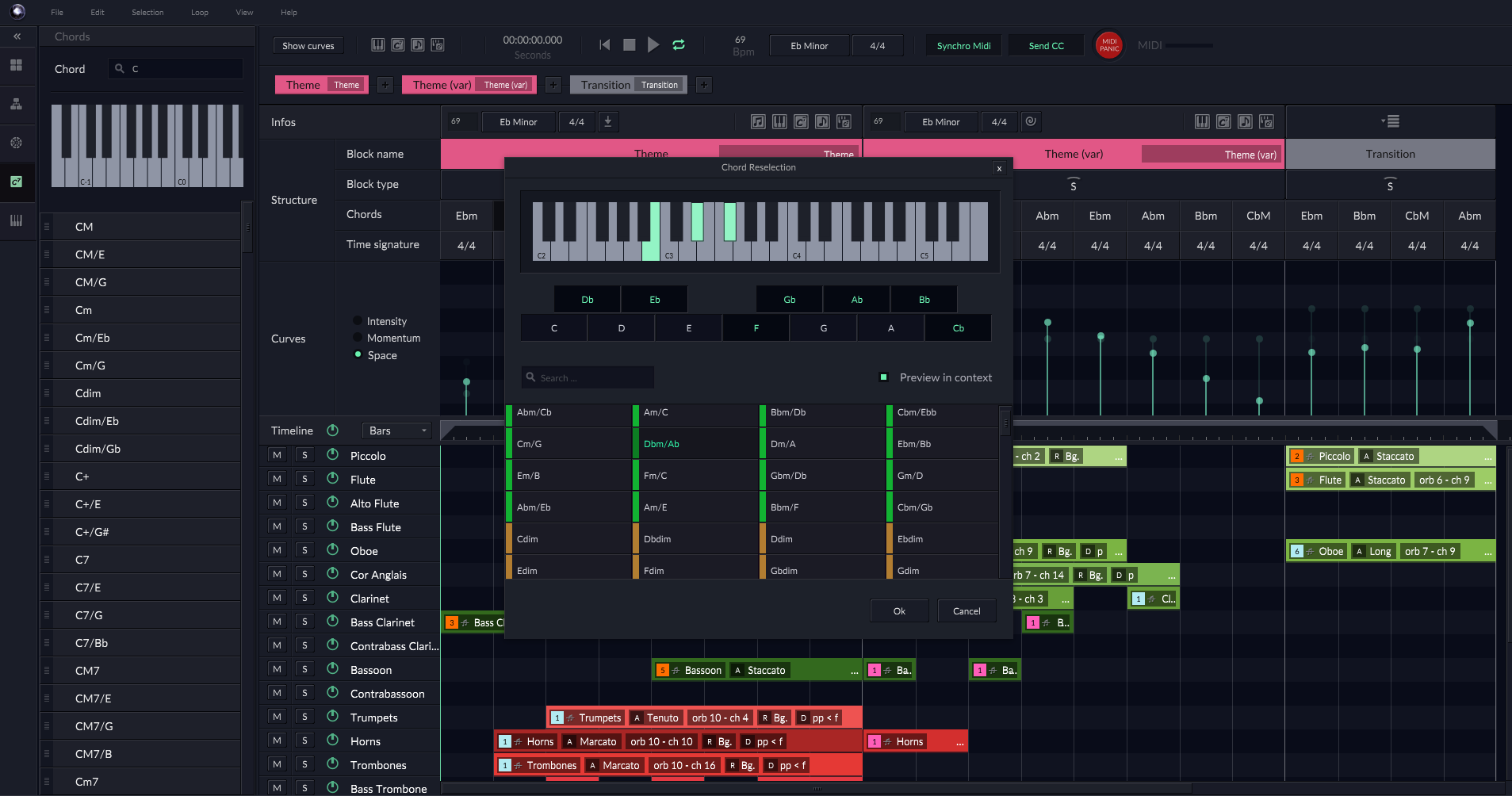
Task: Click the plus button after Transition block
Action: 703,85
